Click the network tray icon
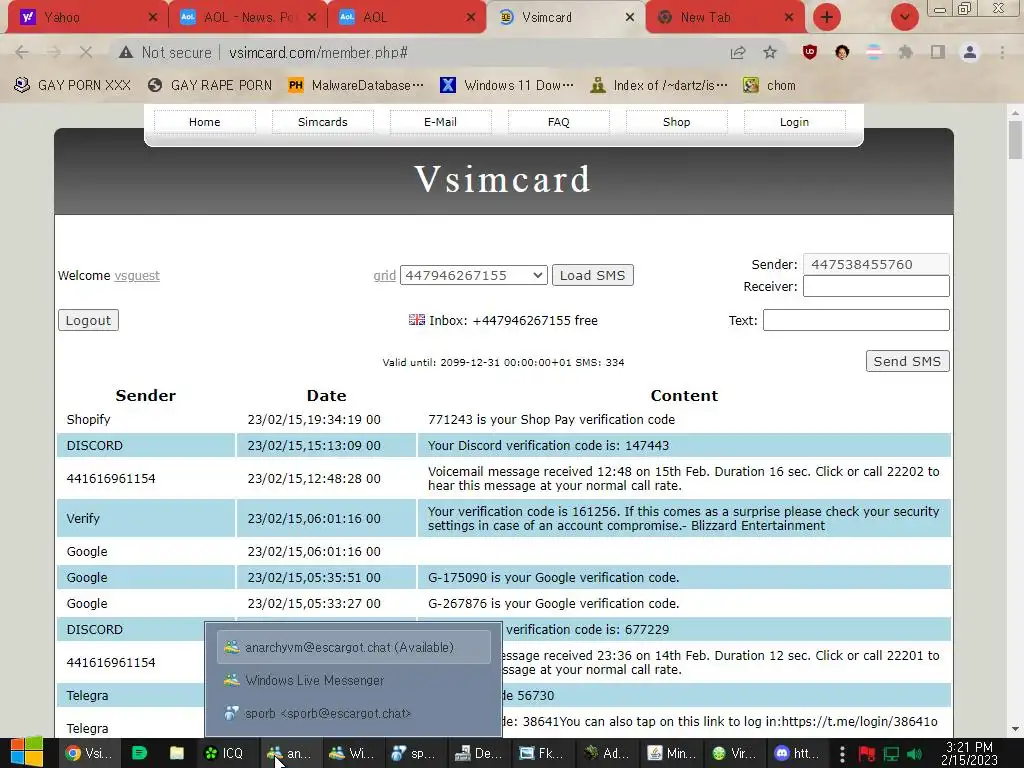This screenshot has height=768, width=1024. [x=891, y=754]
